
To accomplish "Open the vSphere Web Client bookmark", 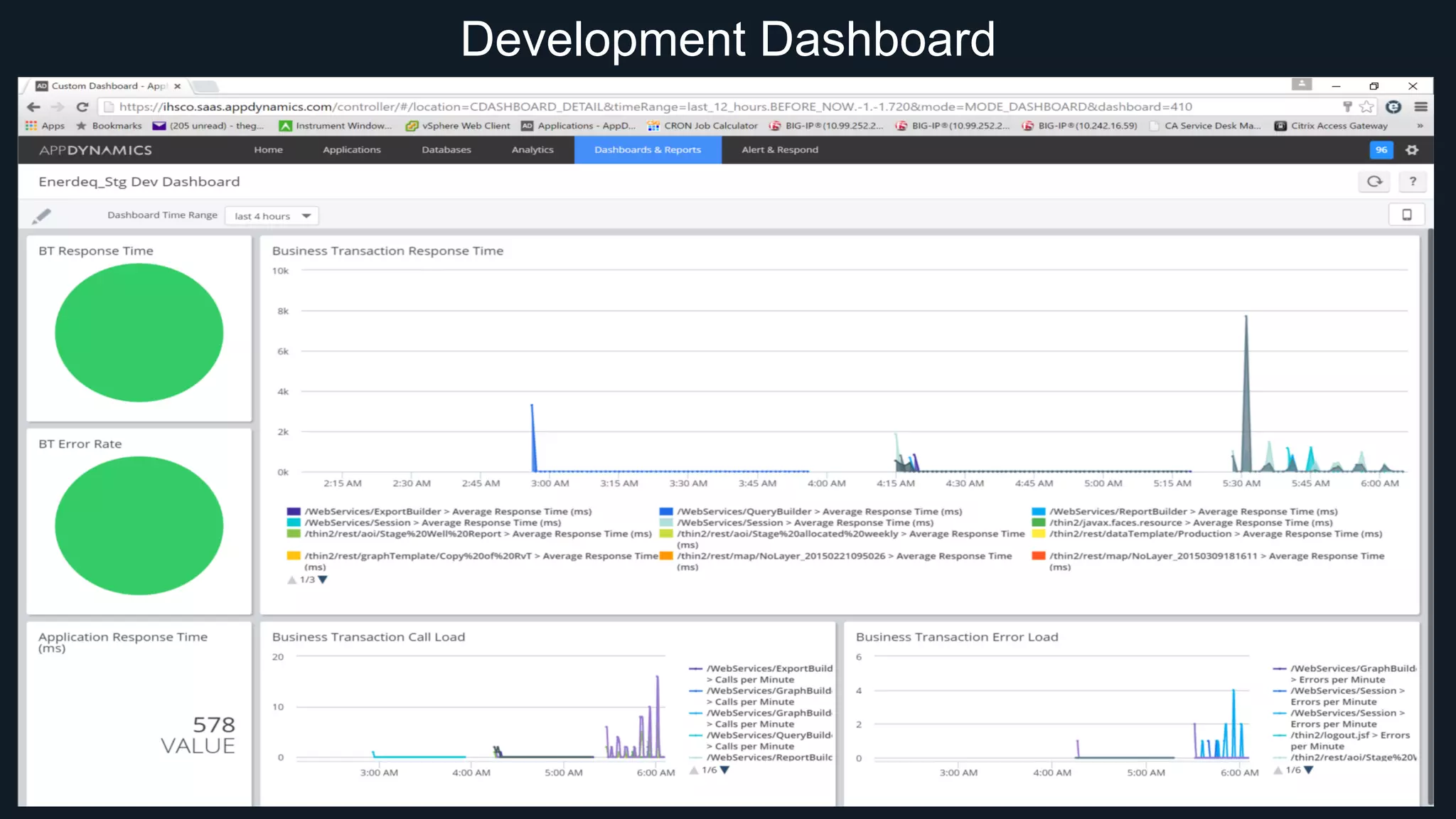I will click(x=457, y=126).
